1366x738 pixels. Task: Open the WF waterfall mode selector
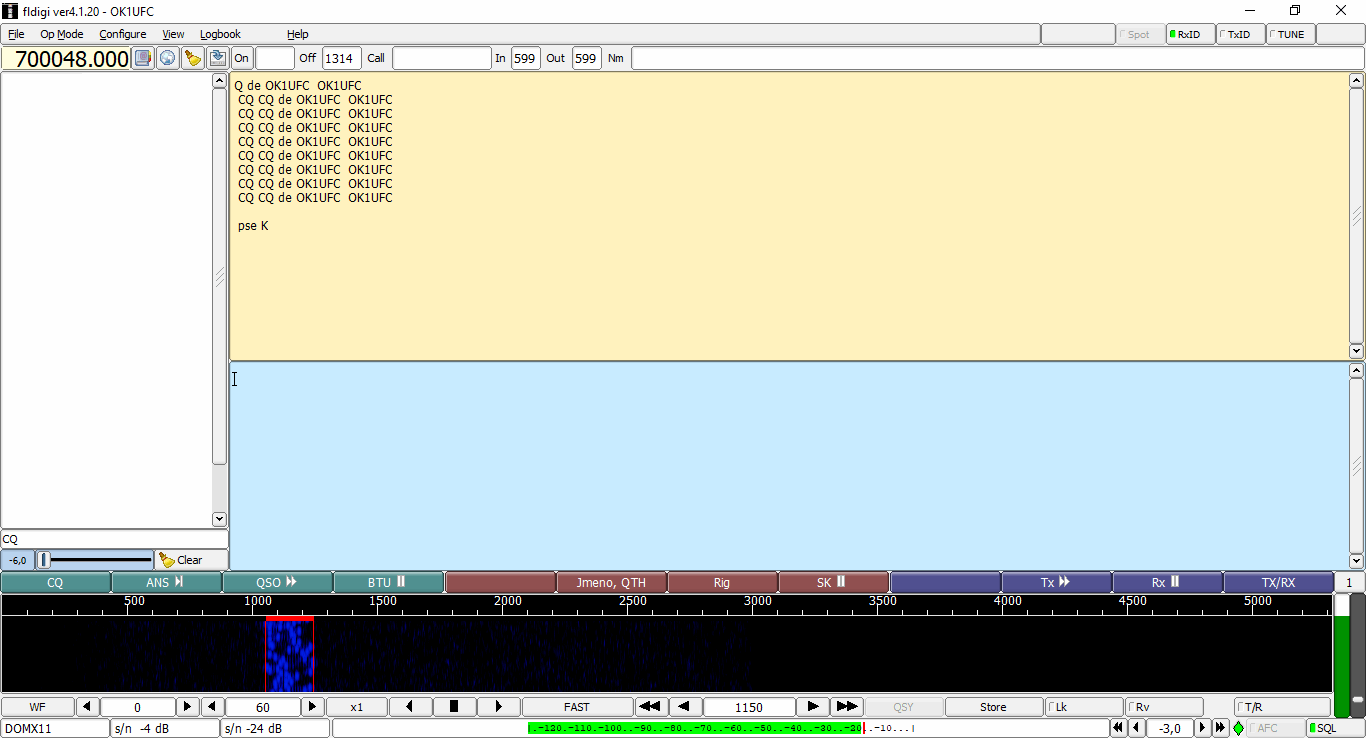[37, 707]
